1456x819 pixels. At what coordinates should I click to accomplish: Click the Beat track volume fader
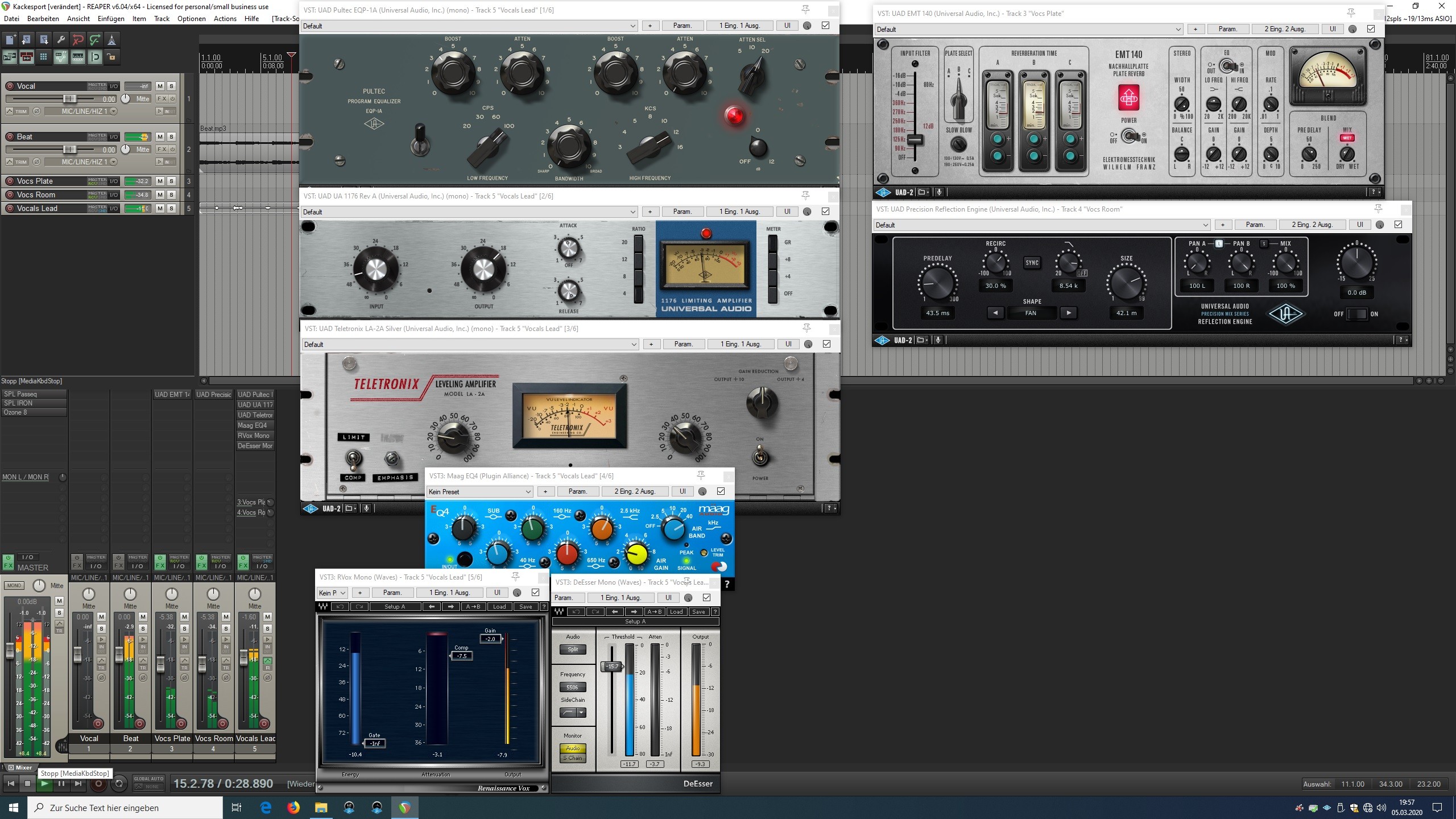[x=69, y=150]
